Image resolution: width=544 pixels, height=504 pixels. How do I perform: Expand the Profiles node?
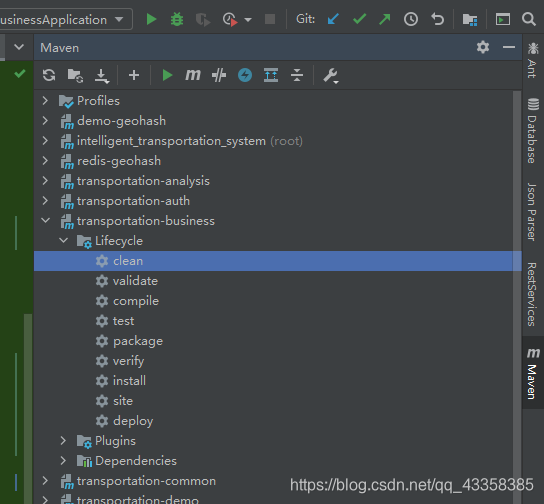click(45, 101)
